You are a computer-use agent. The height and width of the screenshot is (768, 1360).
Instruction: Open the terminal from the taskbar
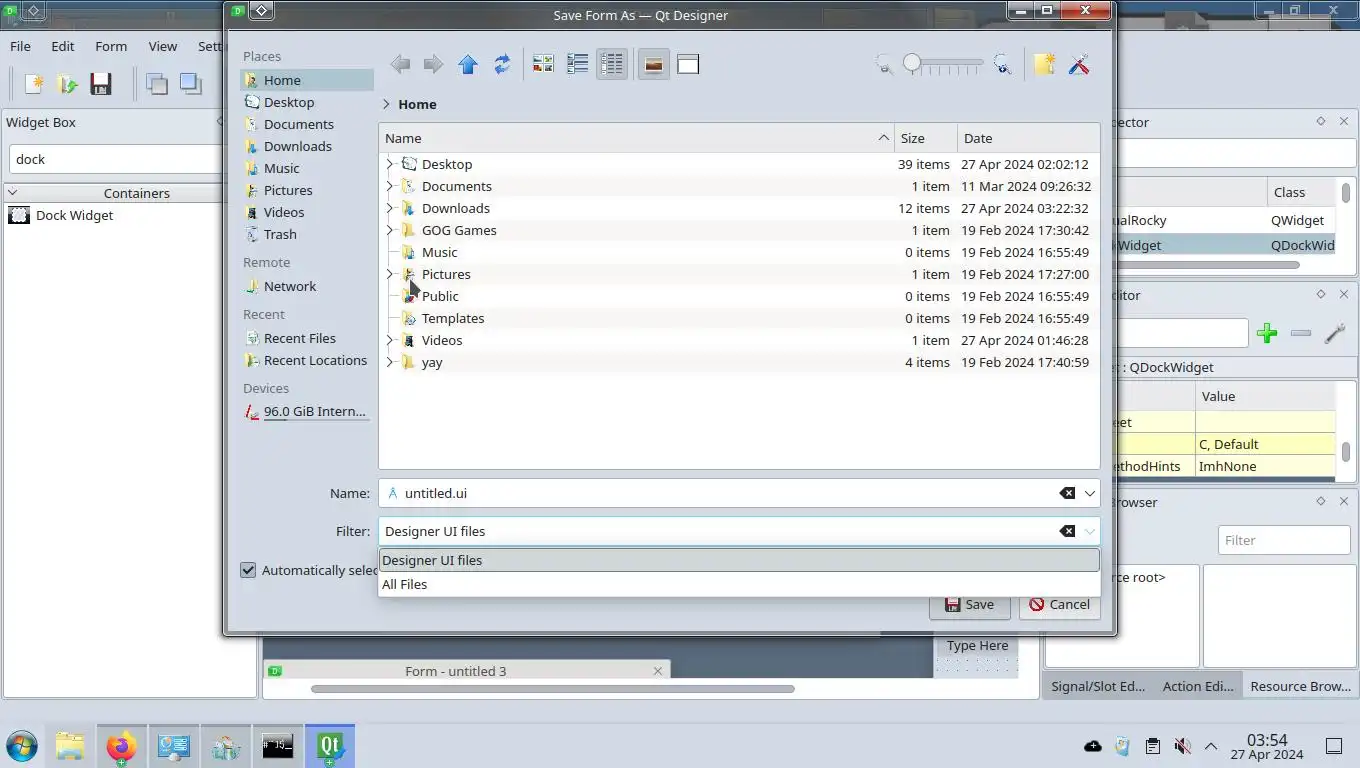(277, 746)
